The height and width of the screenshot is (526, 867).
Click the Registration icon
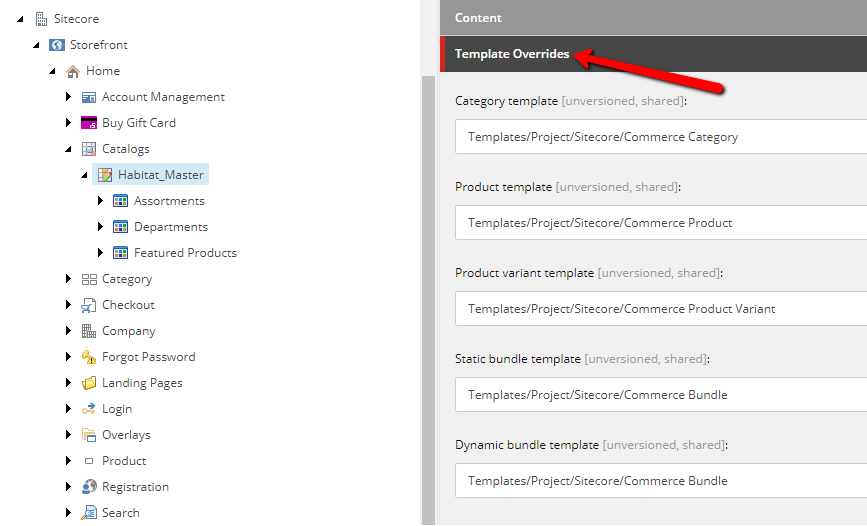click(88, 487)
